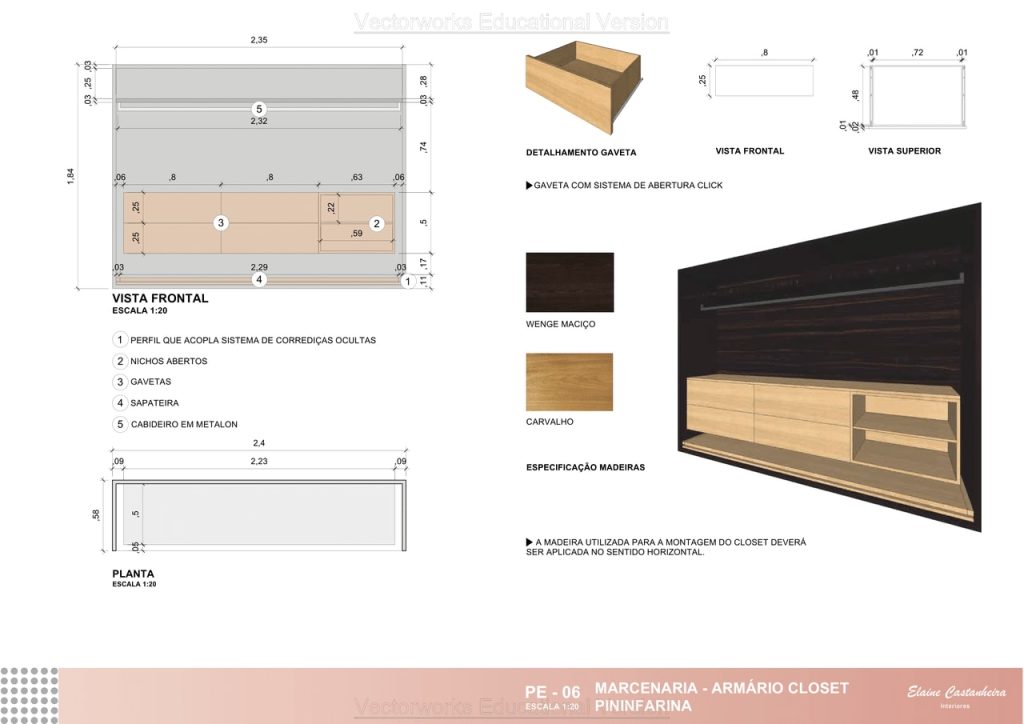Click the large 'VISTA FRONTAL' elevation title
Screen dimensions: 1024x724
tap(160, 298)
